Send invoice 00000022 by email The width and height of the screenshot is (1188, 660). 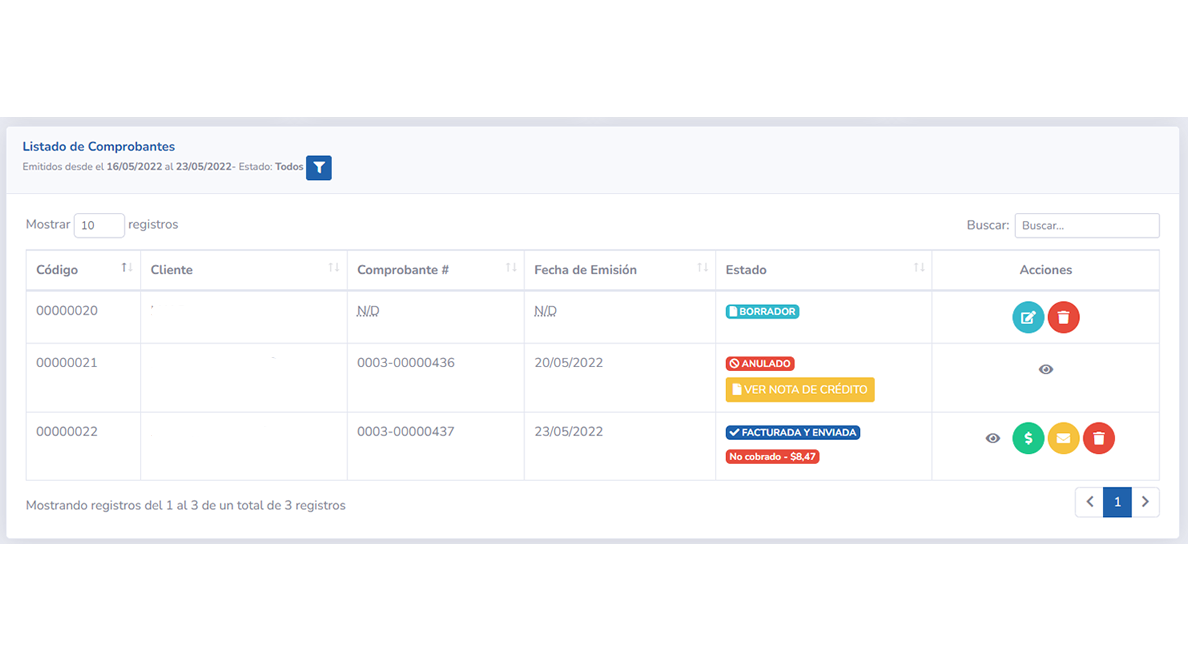[1063, 438]
